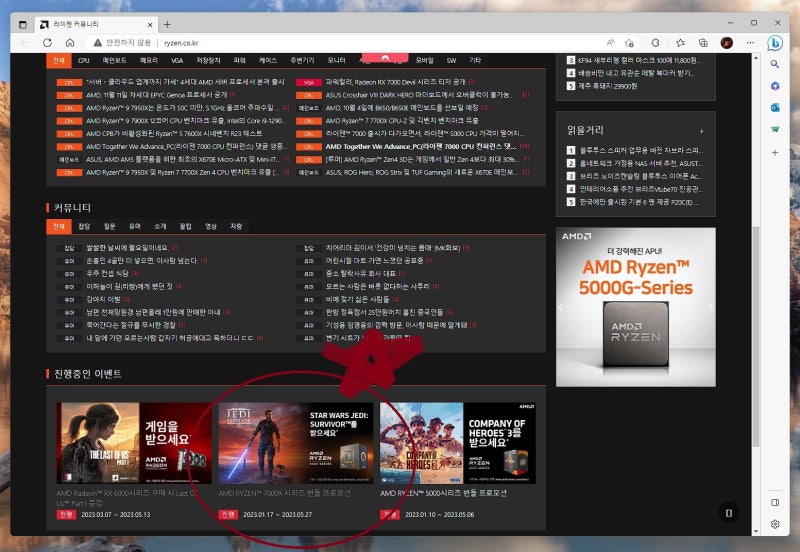Close the 라이젠 커뮤니티 tab
The width and height of the screenshot is (800, 552).
coord(150,24)
